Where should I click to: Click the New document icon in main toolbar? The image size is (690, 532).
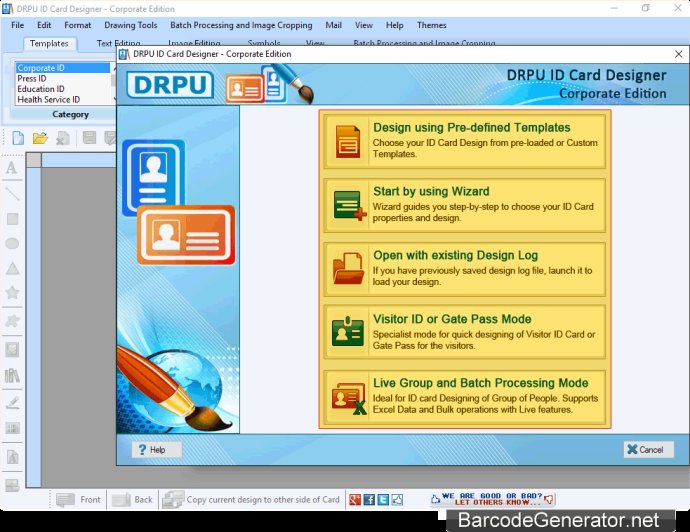pos(18,138)
